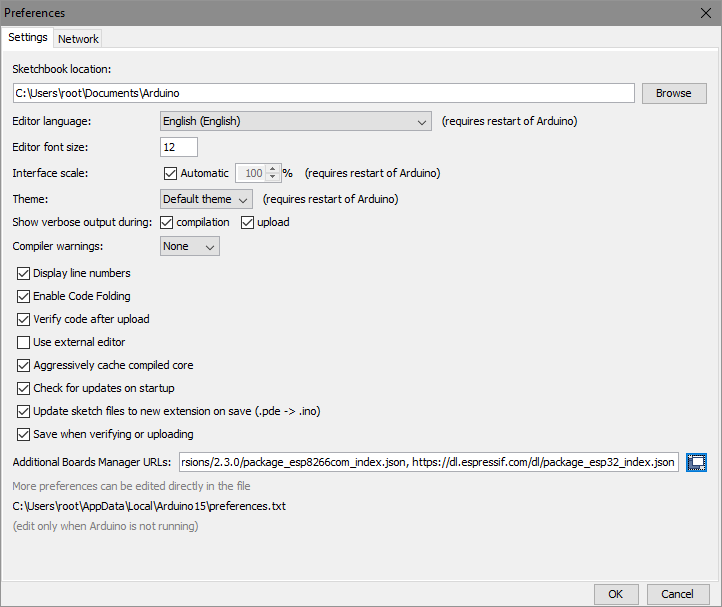
Task: Click the Sketchbook location path field
Action: [x=324, y=93]
